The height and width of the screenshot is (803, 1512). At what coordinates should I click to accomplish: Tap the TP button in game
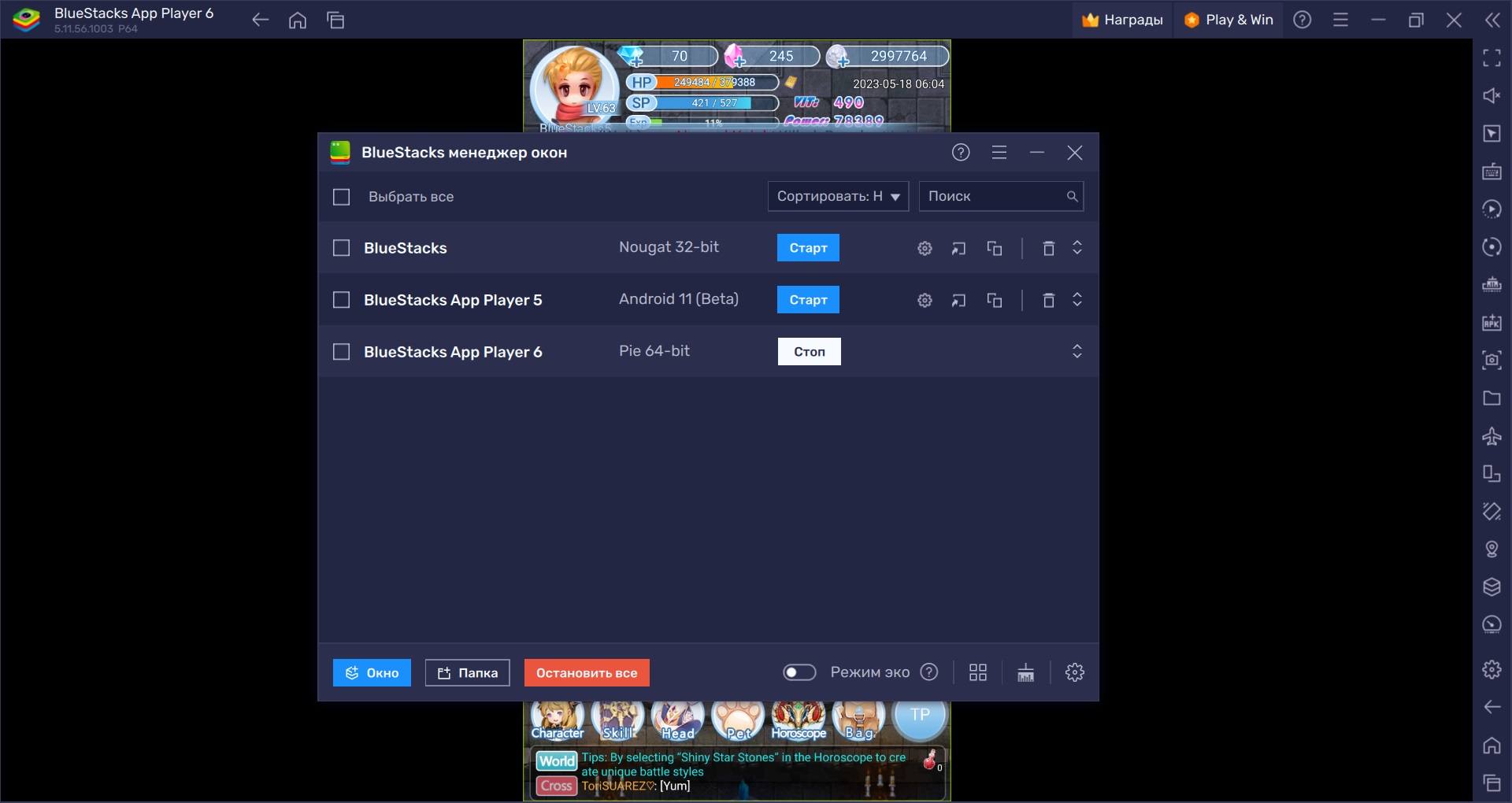920,718
